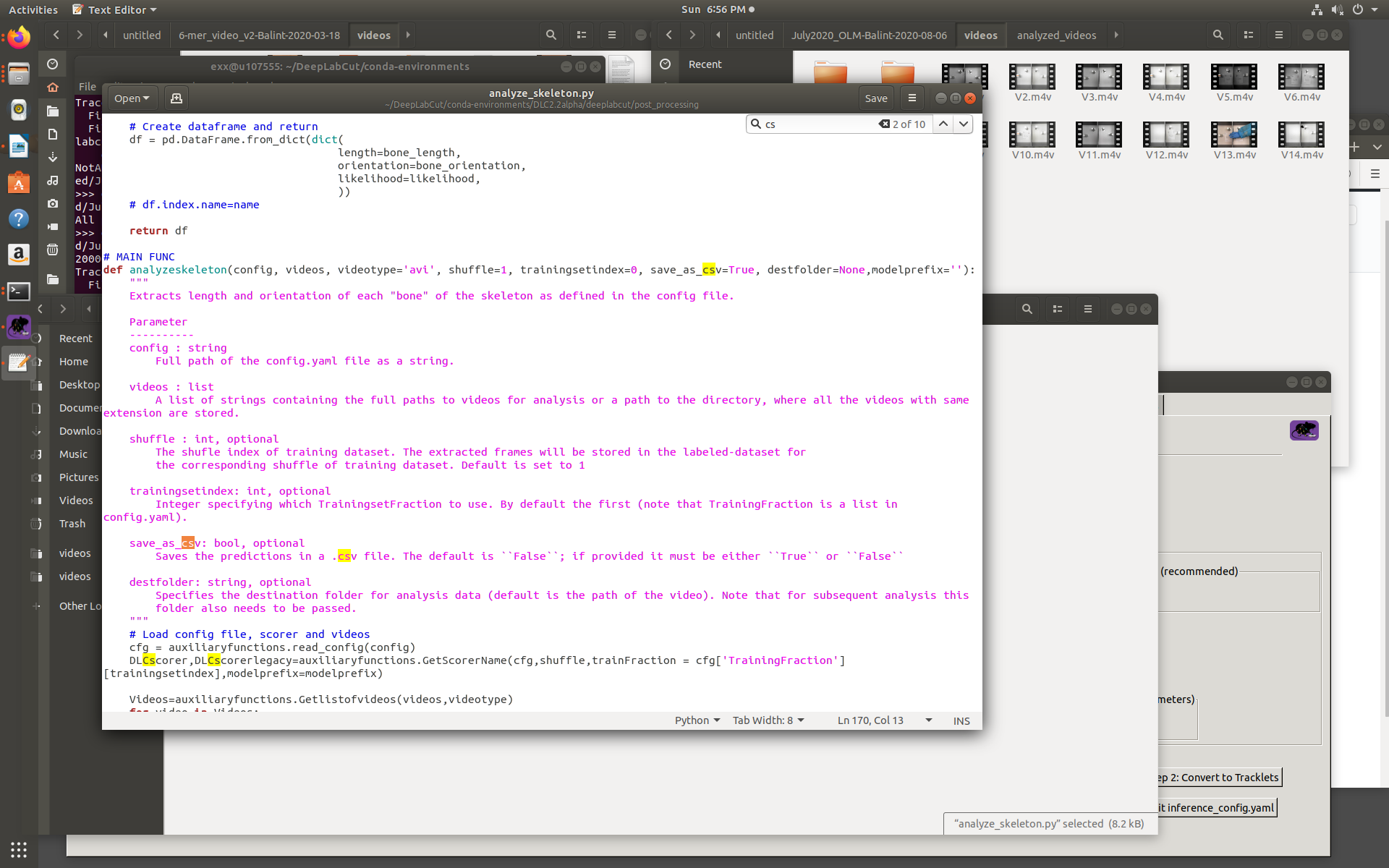Screen dimensions: 1389x868
Task: Clear the 'cs' search text with the clear icon
Action: (883, 124)
